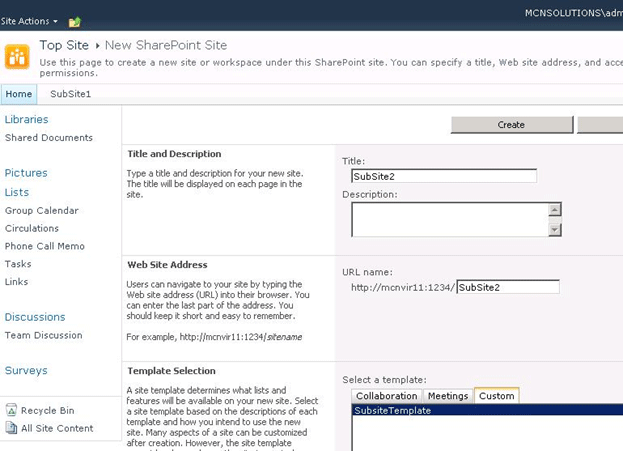Click the Web Site Address section heading

[x=167, y=265]
